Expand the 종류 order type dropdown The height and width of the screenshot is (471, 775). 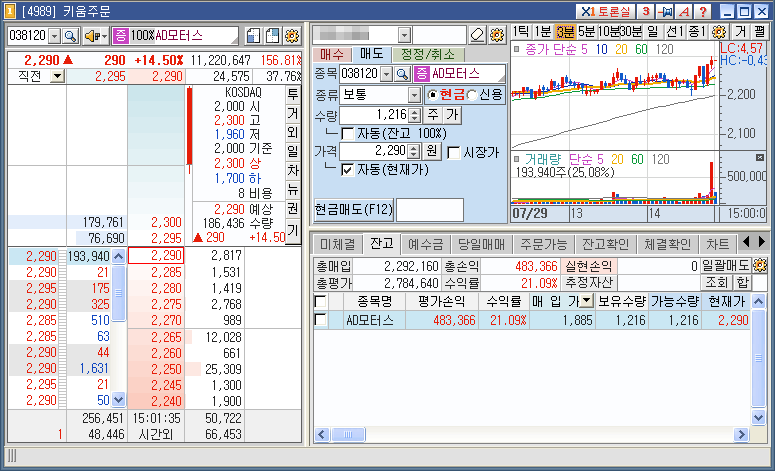(414, 95)
